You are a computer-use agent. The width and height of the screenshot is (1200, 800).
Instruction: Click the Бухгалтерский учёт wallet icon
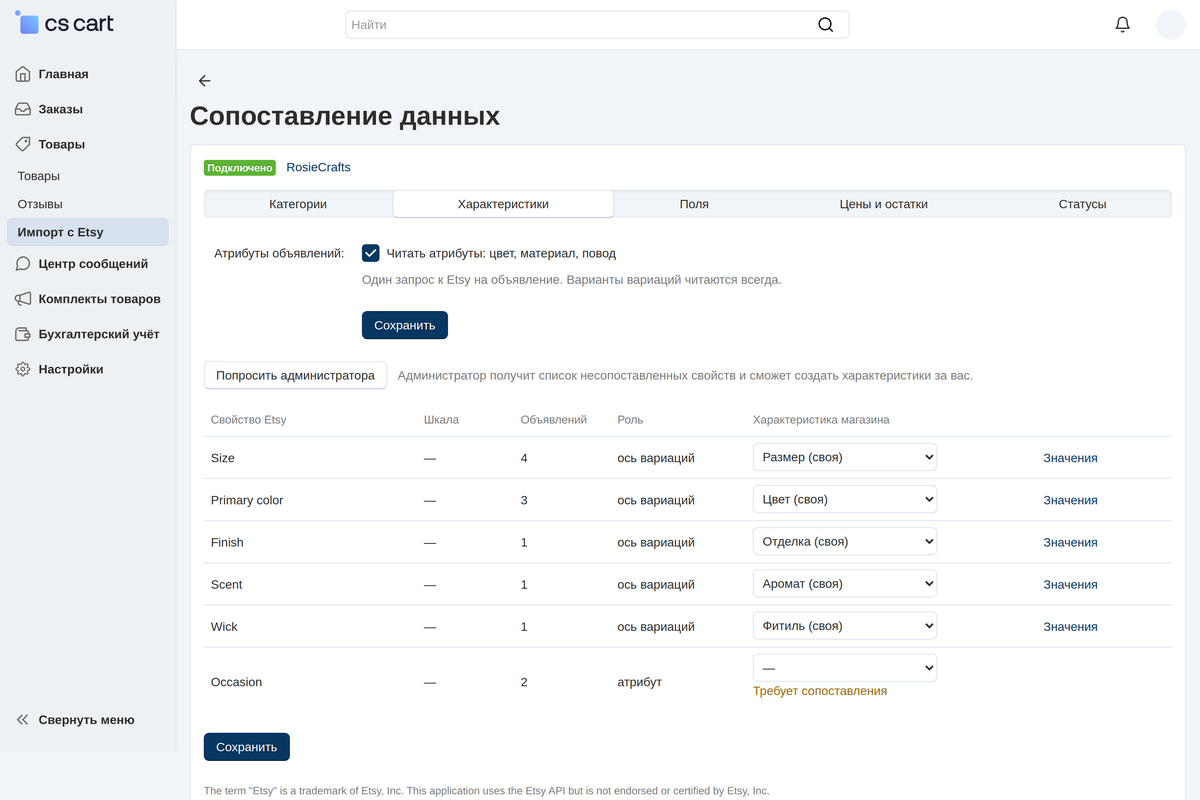(x=23, y=334)
